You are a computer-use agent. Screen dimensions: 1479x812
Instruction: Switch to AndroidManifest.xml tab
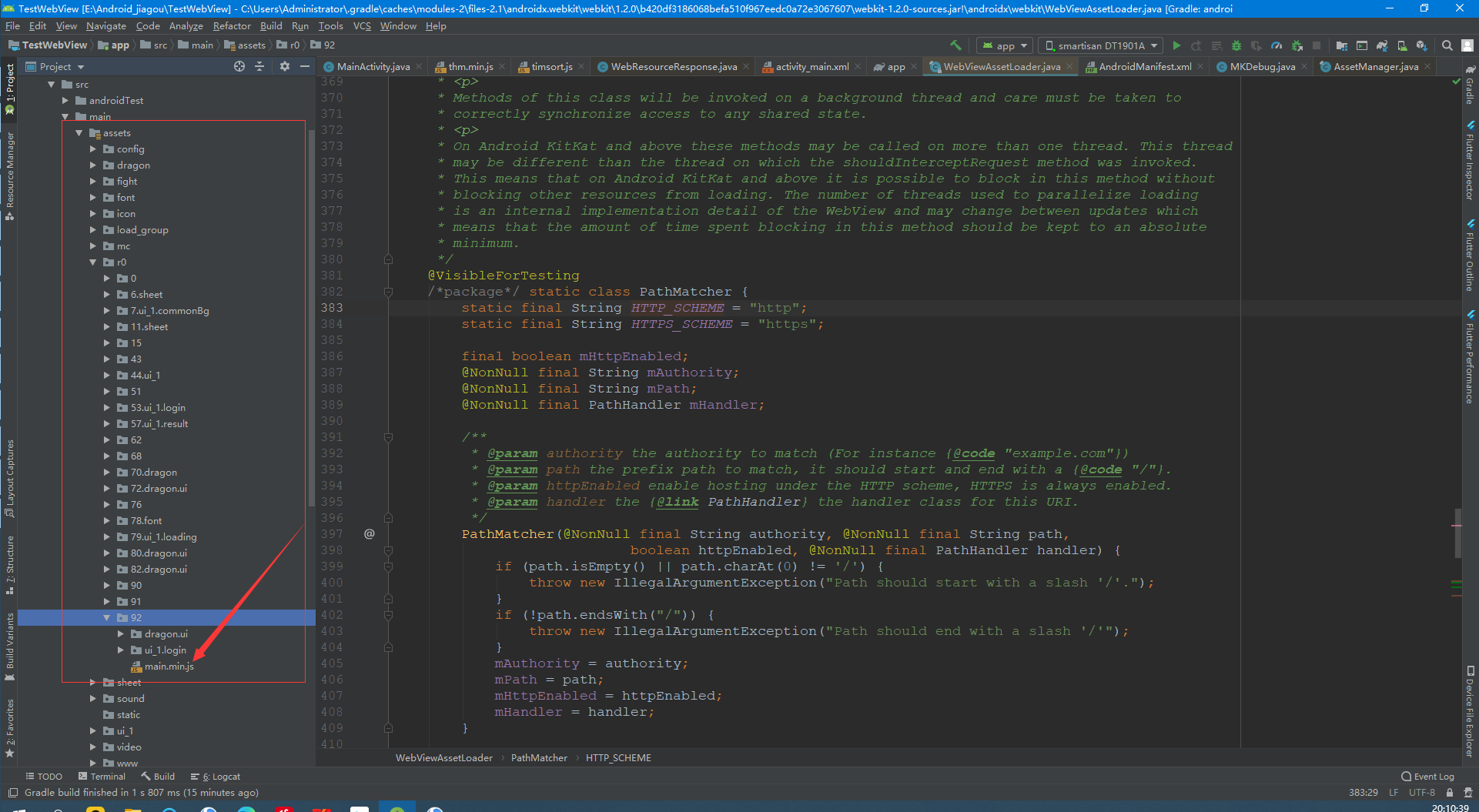point(1144,66)
